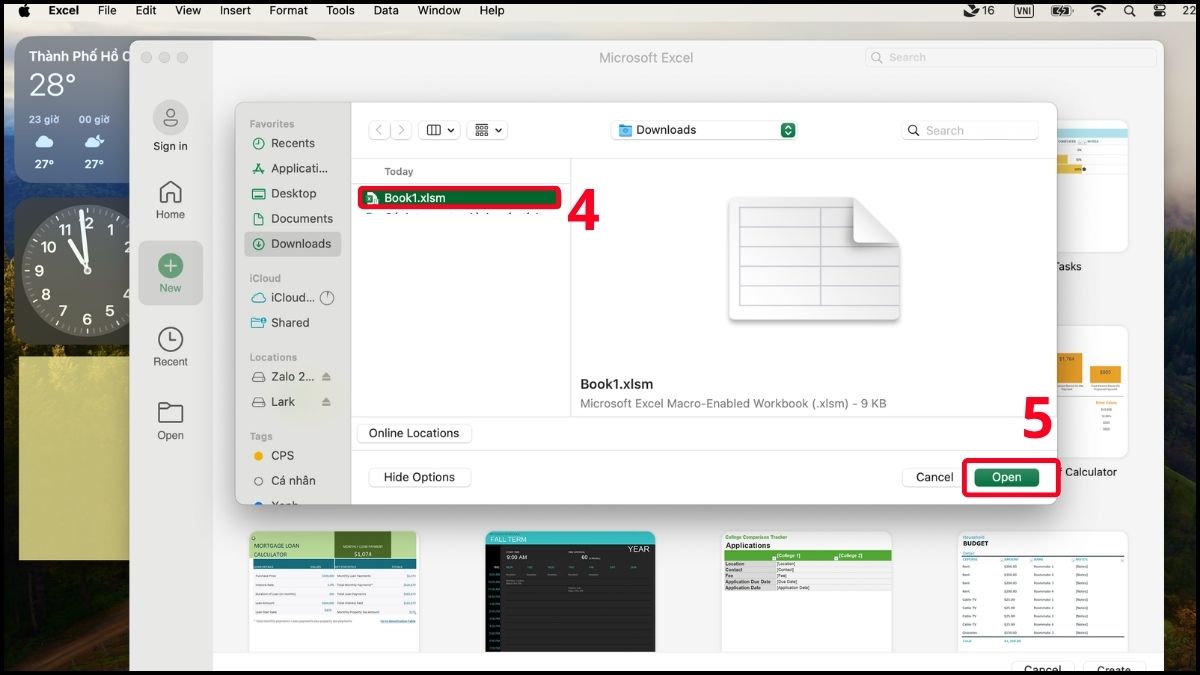Select Zalo volume in Locations
This screenshot has height=675, width=1200.
tap(283, 376)
